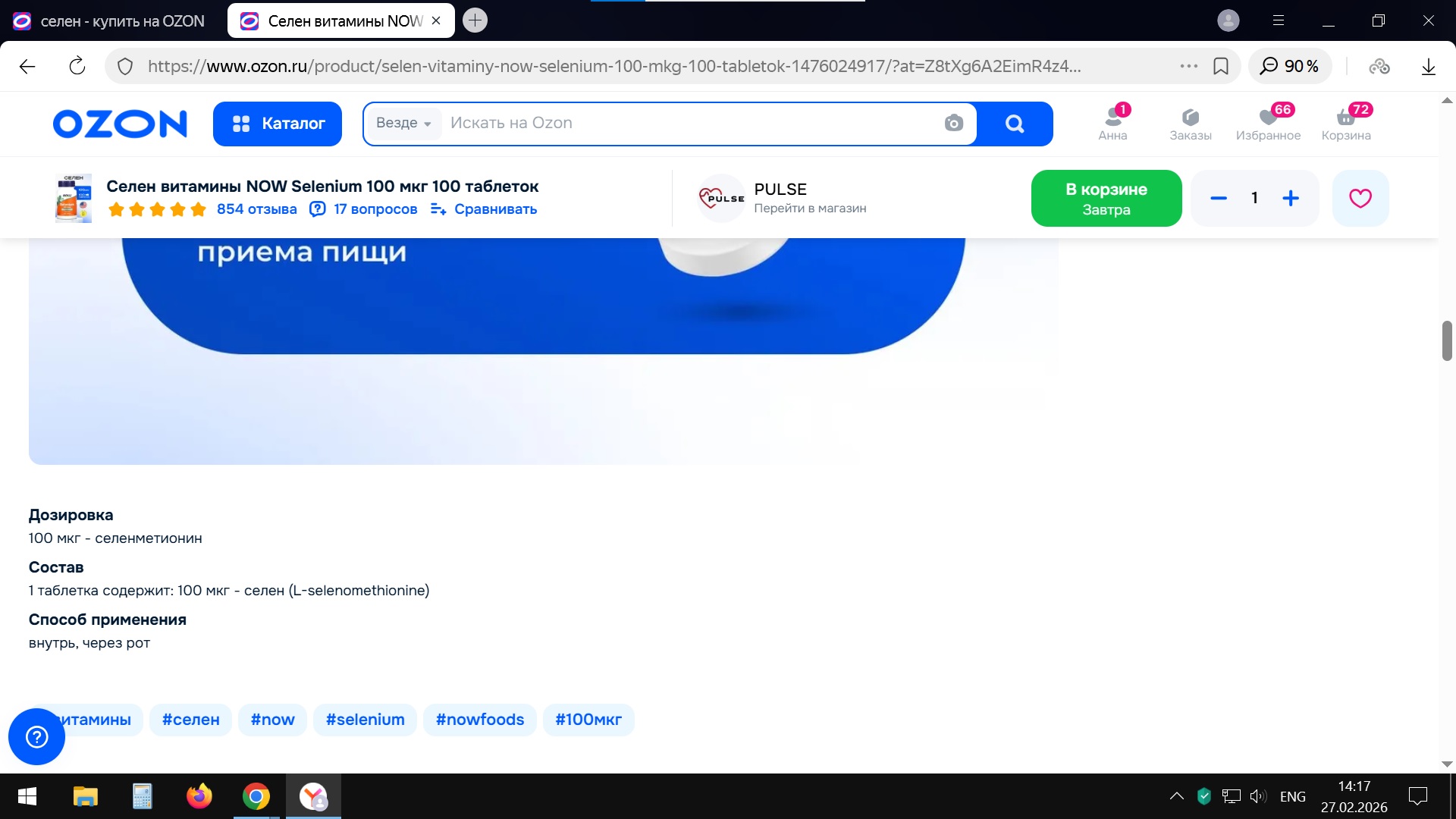This screenshot has height=819, width=1456.
Task: Click the 854 отзыва reviews link
Action: click(256, 209)
